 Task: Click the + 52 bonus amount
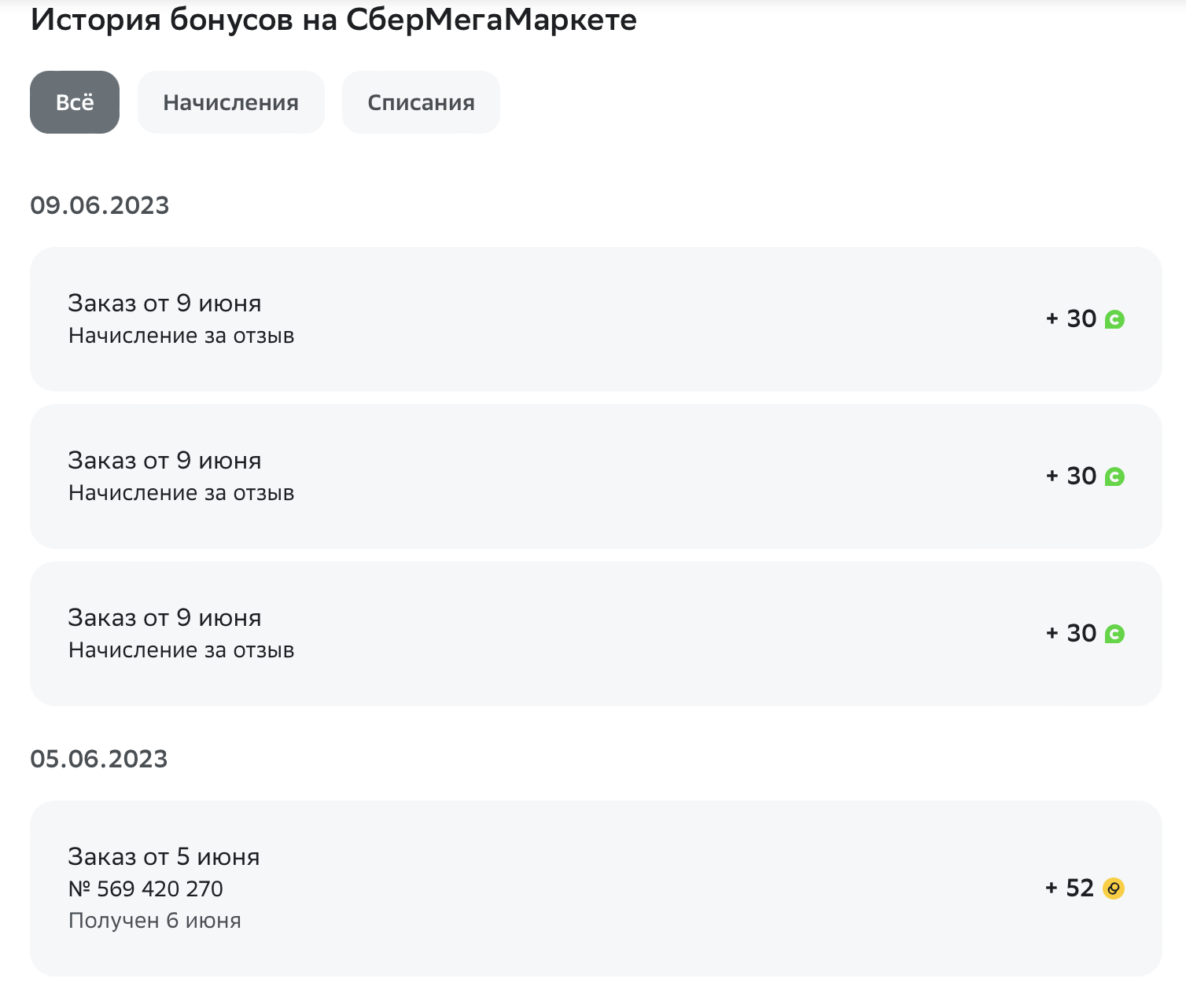click(1070, 888)
